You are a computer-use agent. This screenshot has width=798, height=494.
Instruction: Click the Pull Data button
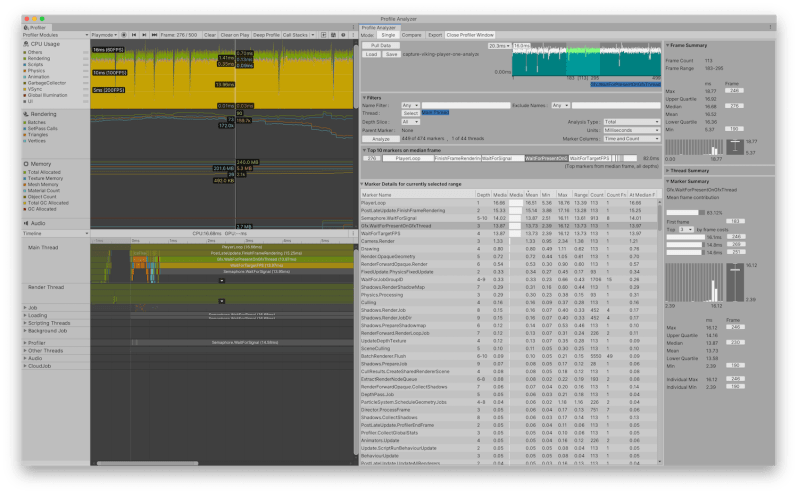(381, 46)
